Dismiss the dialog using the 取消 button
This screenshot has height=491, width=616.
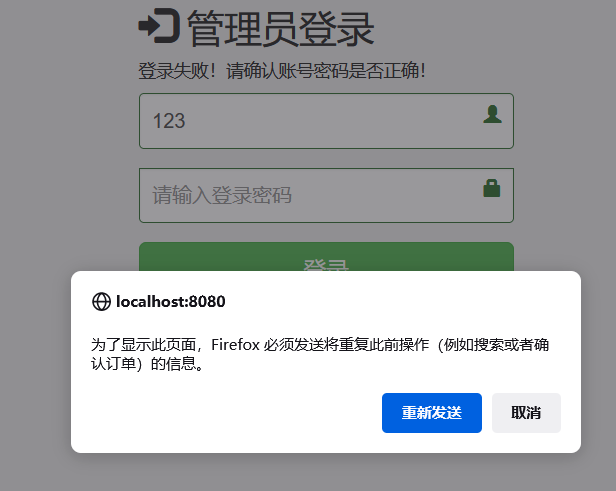point(526,413)
